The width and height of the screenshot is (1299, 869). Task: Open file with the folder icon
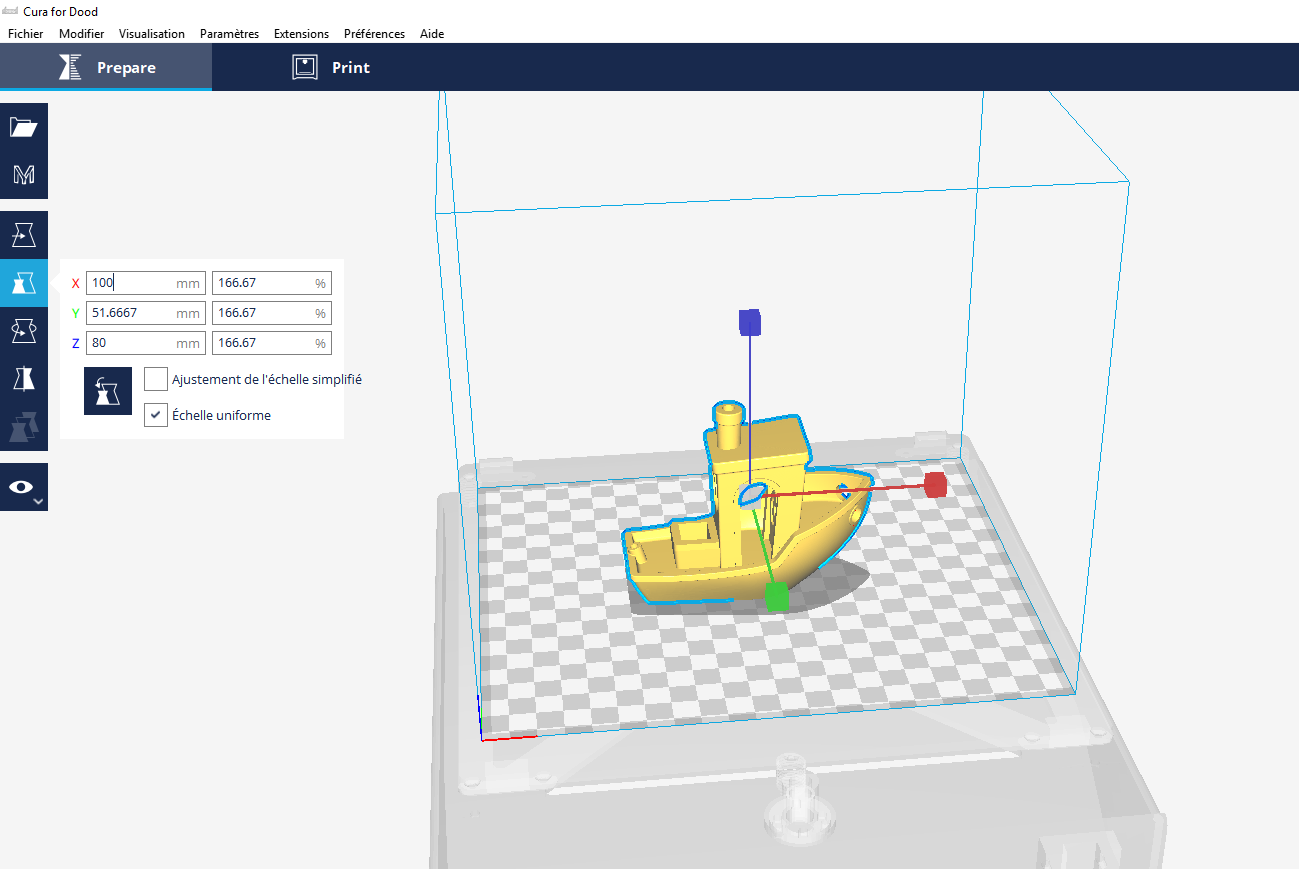24,127
